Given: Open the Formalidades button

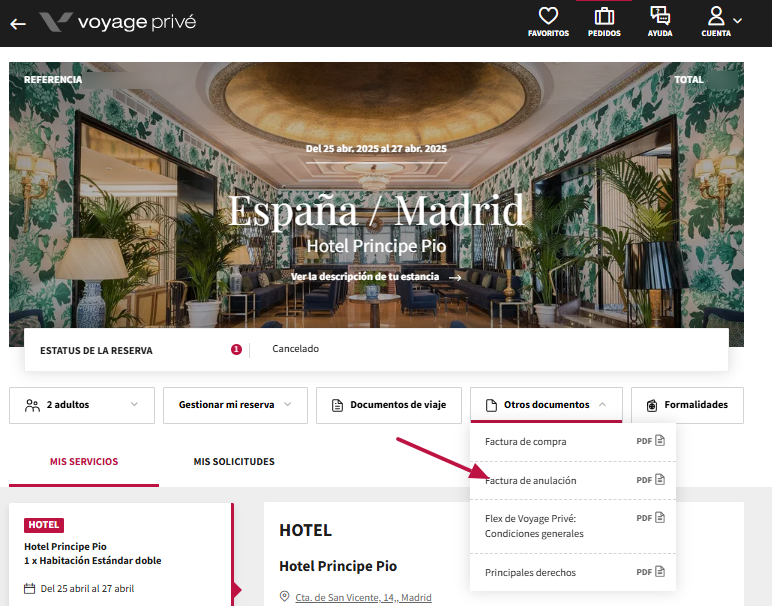Looking at the screenshot, I should tap(687, 405).
